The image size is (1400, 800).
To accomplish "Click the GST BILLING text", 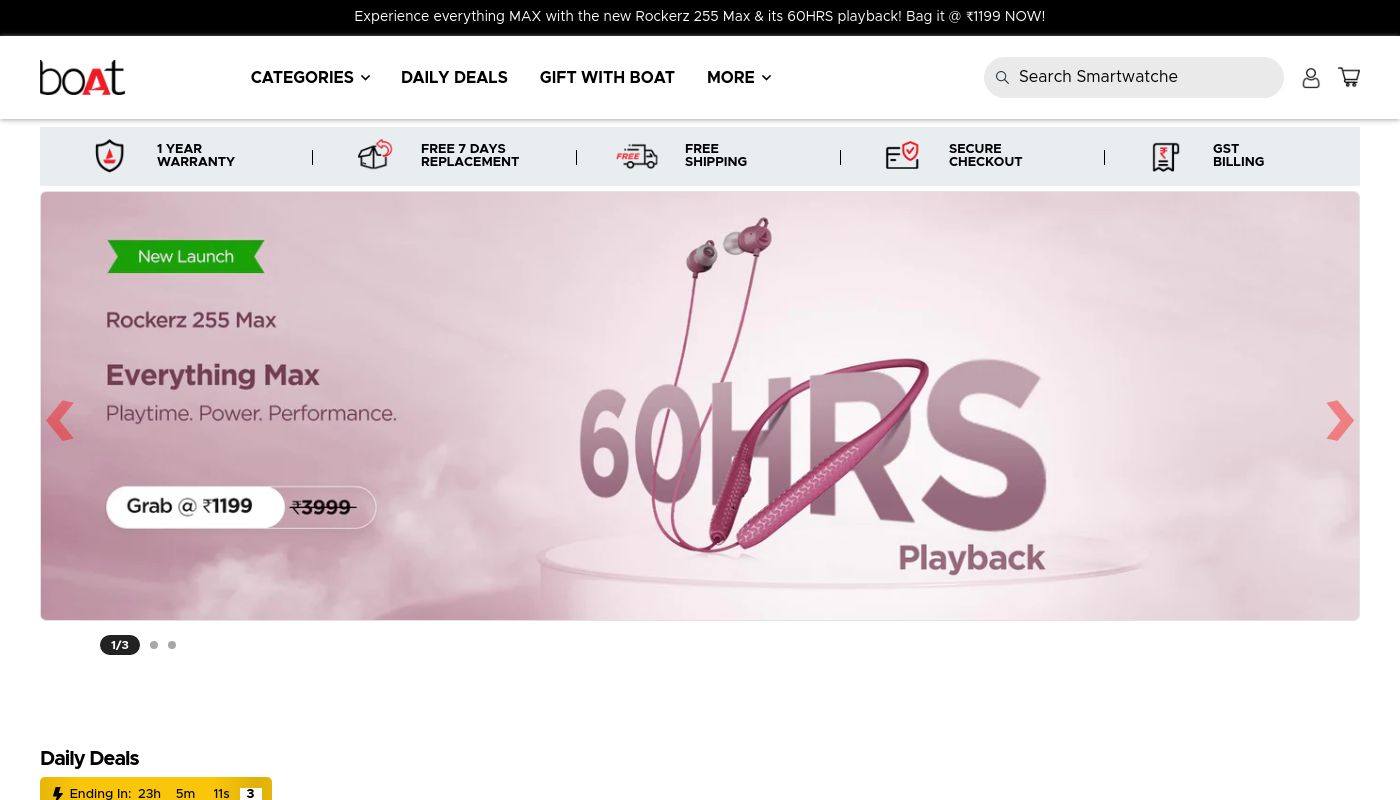I will 1238,155.
